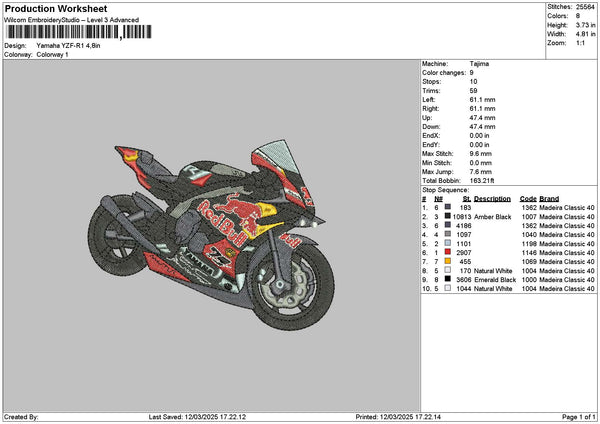Click the Max Stitch value '9.6 mm'

[x=481, y=154]
